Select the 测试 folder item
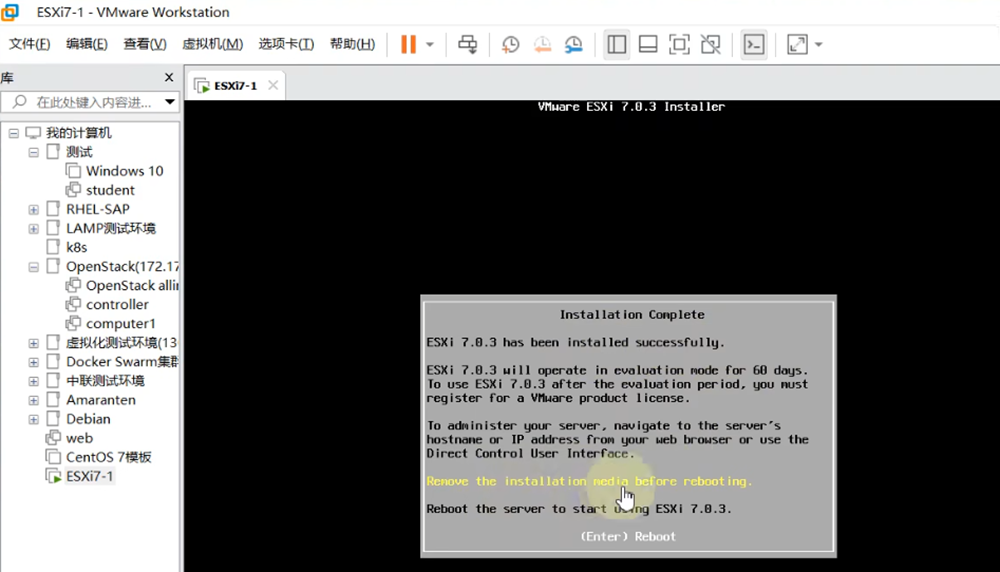Image resolution: width=1000 pixels, height=572 pixels. [79, 152]
